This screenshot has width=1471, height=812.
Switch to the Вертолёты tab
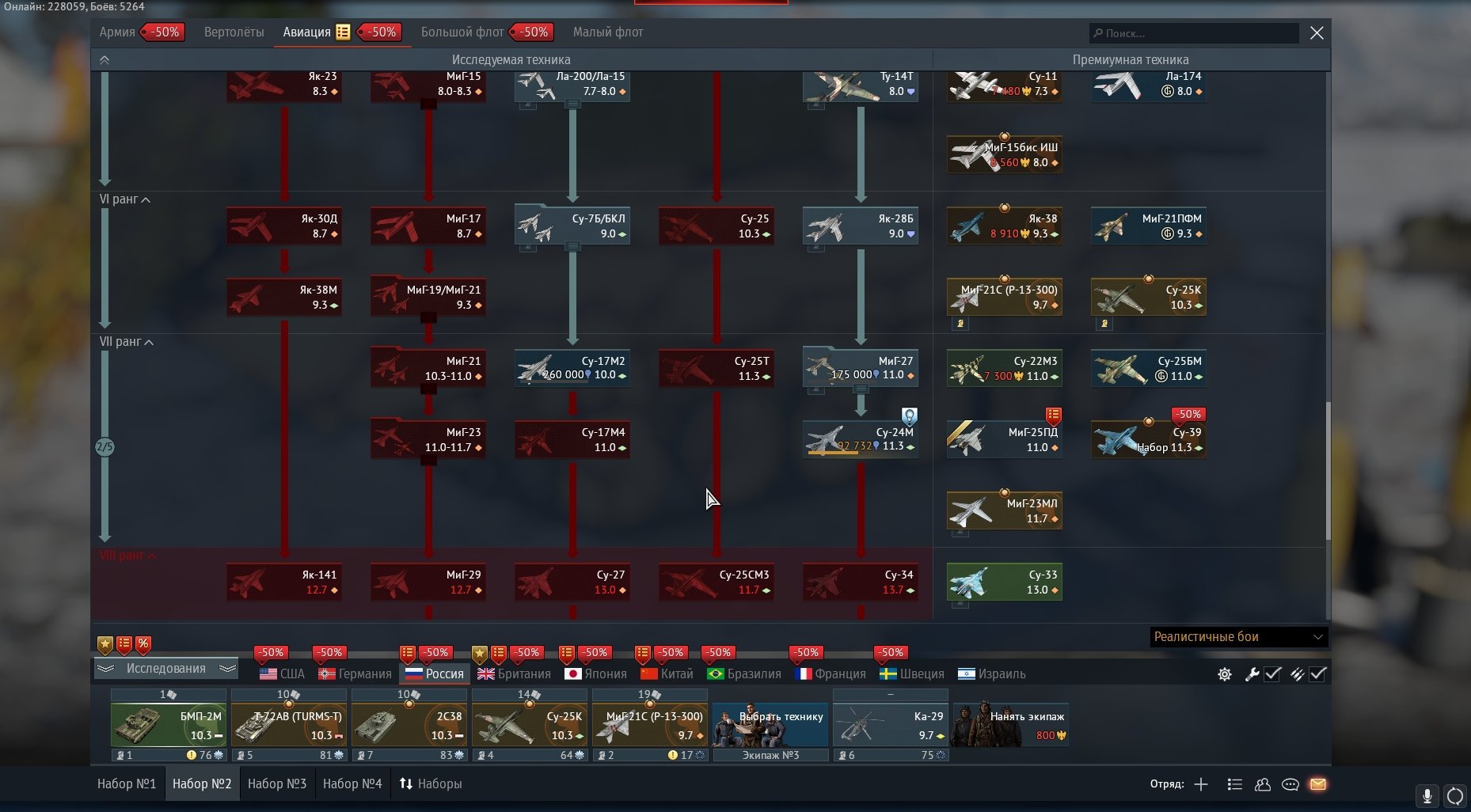click(234, 32)
